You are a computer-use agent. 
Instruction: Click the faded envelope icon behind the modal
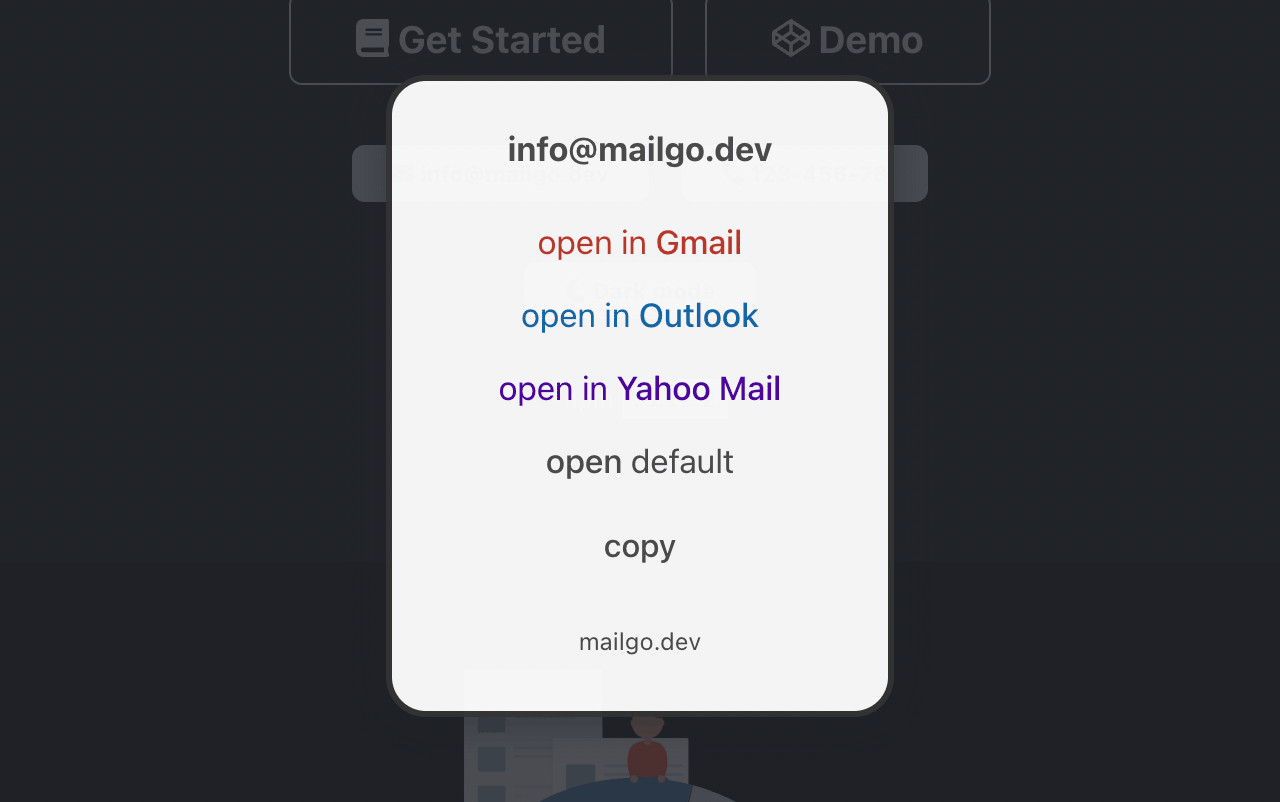click(x=402, y=174)
